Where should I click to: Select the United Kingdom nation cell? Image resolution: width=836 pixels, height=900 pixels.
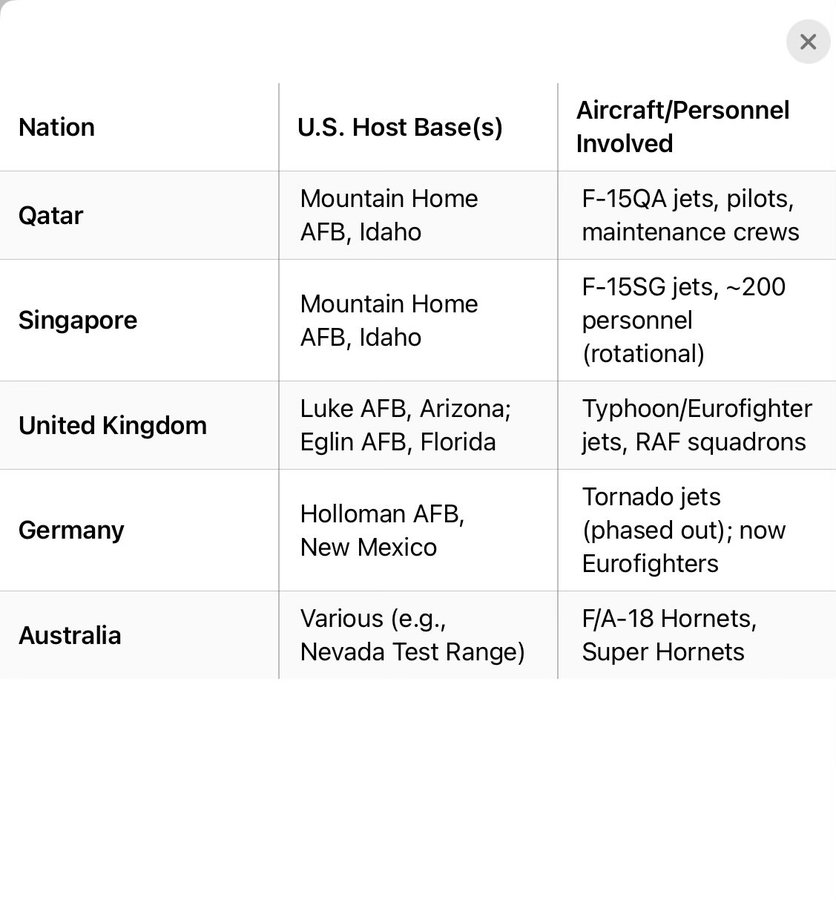(112, 425)
